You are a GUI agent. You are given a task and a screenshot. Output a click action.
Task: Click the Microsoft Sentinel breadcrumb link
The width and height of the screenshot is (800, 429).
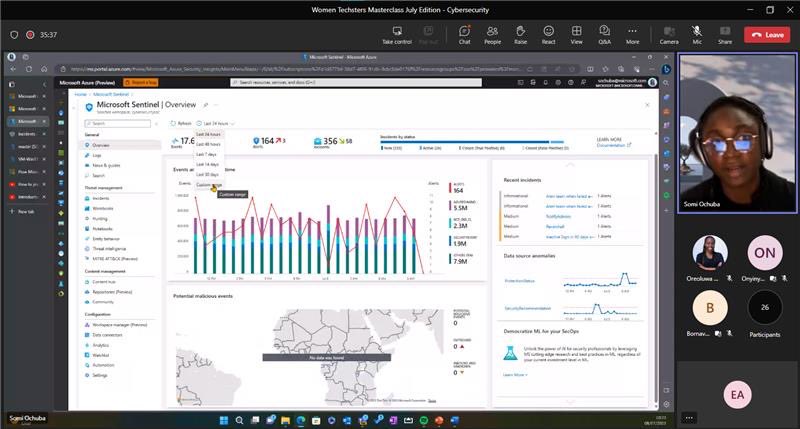click(111, 94)
